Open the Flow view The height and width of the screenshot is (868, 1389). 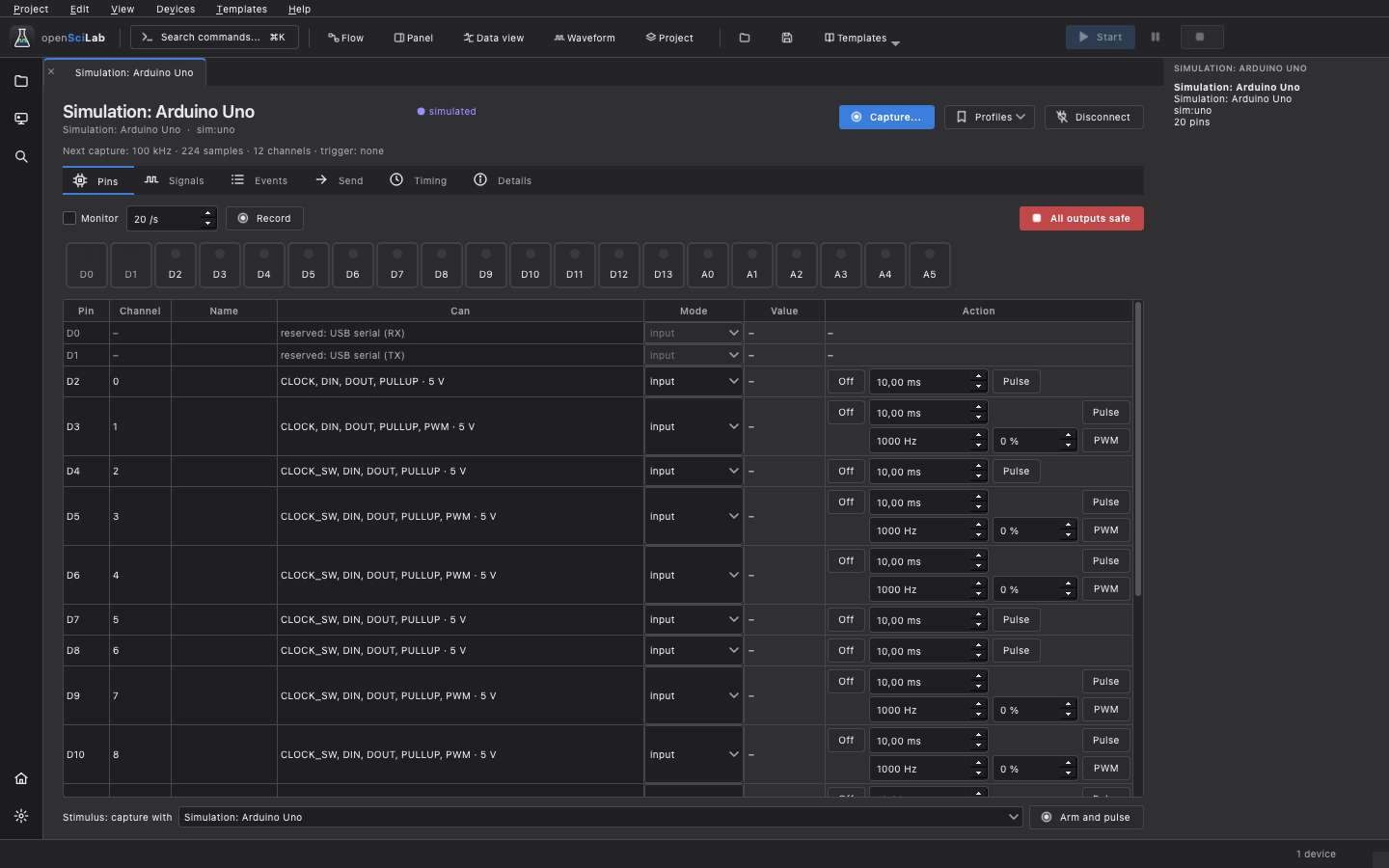[x=345, y=38]
